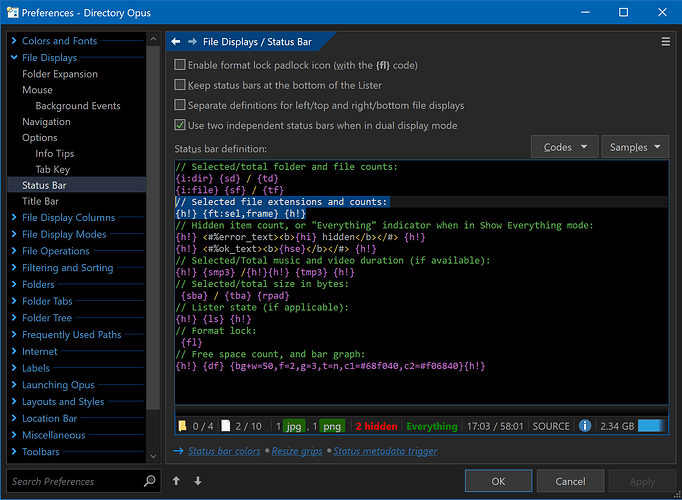Click '2 hidden' in status preview
Image resolution: width=682 pixels, height=500 pixels.
point(377,426)
